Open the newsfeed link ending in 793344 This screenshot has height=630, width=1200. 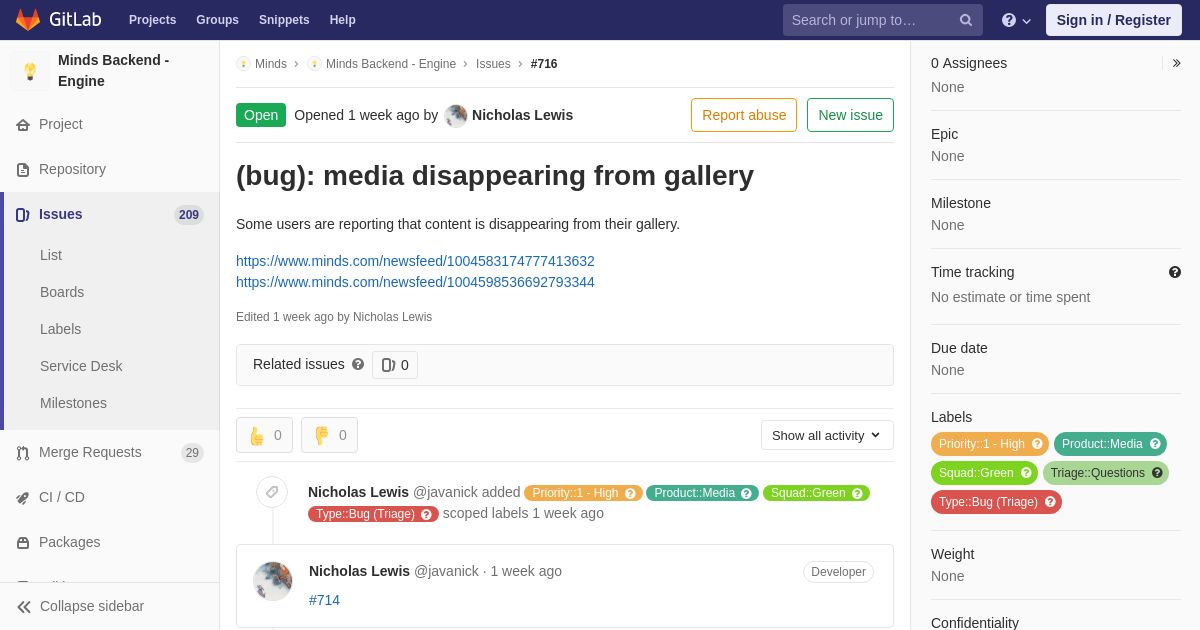coord(415,282)
